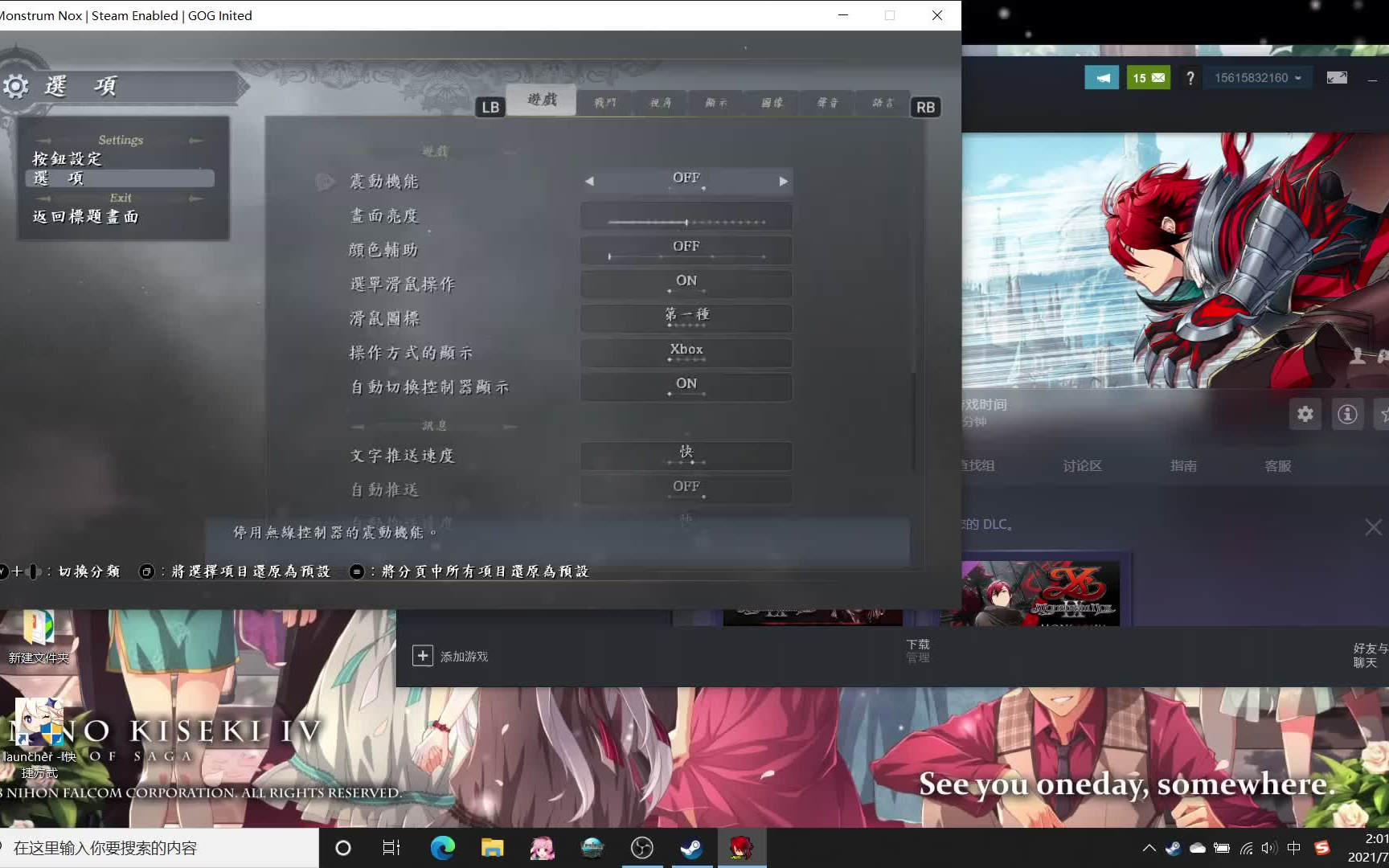1389x868 pixels.
Task: Open 新建文件夹 desktop folder icon
Action: pyautogui.click(x=38, y=637)
